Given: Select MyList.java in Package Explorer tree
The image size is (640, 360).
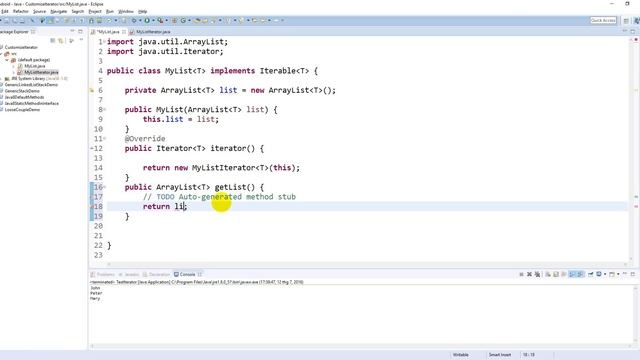Looking at the screenshot, I should (34, 66).
